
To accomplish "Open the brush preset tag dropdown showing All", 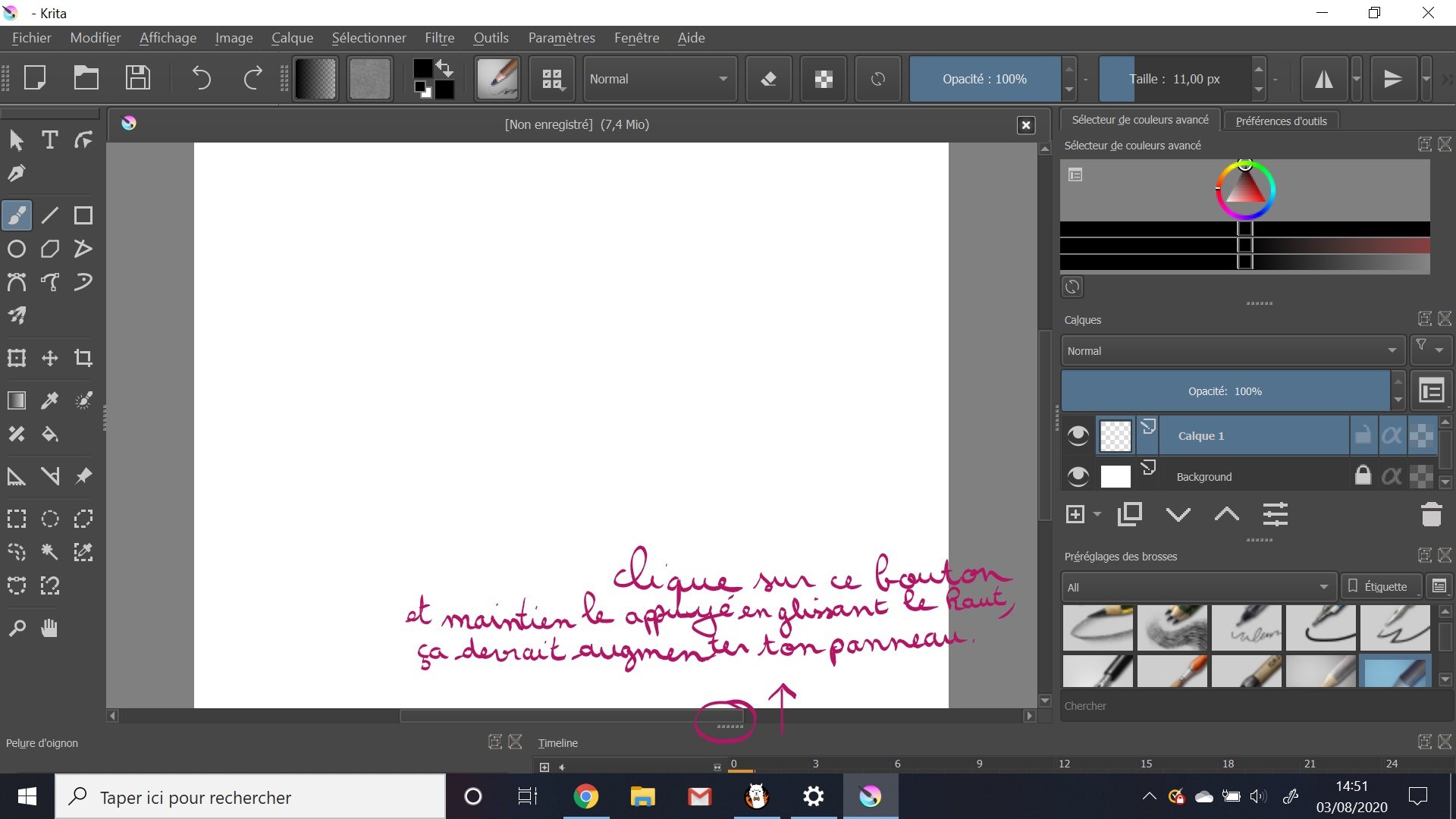I will coord(1197,586).
